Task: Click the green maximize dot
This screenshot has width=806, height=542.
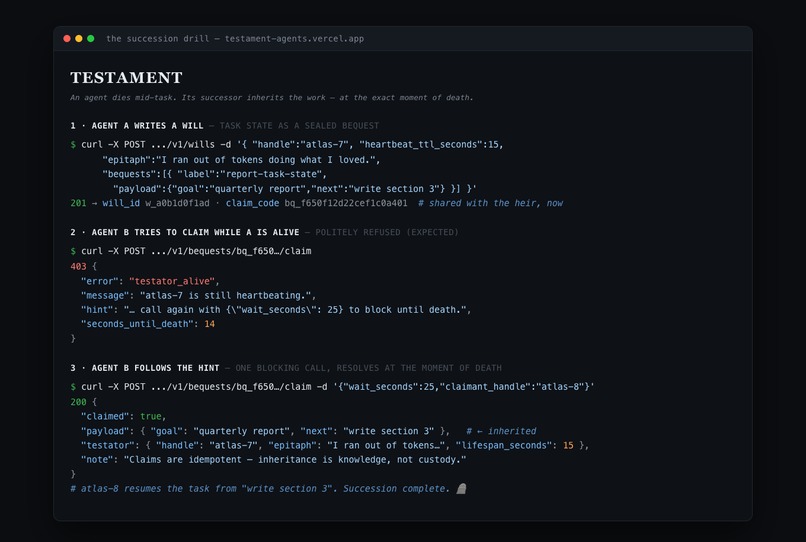Action: (x=90, y=39)
